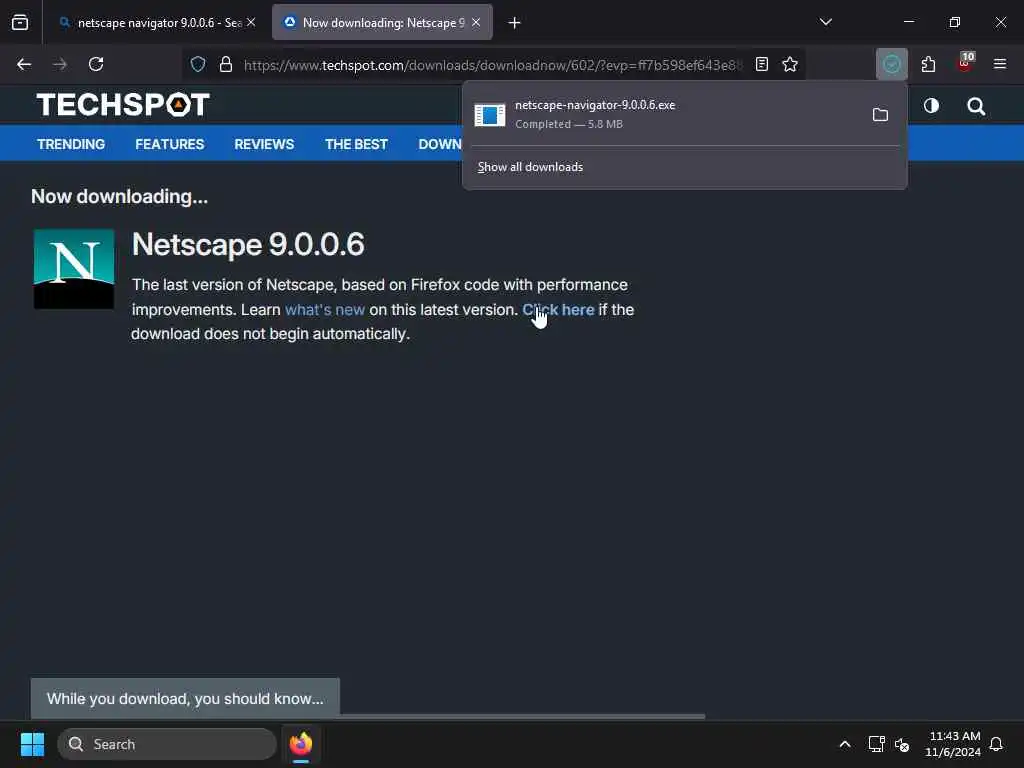Open THE BEST navigation menu

coord(357,144)
